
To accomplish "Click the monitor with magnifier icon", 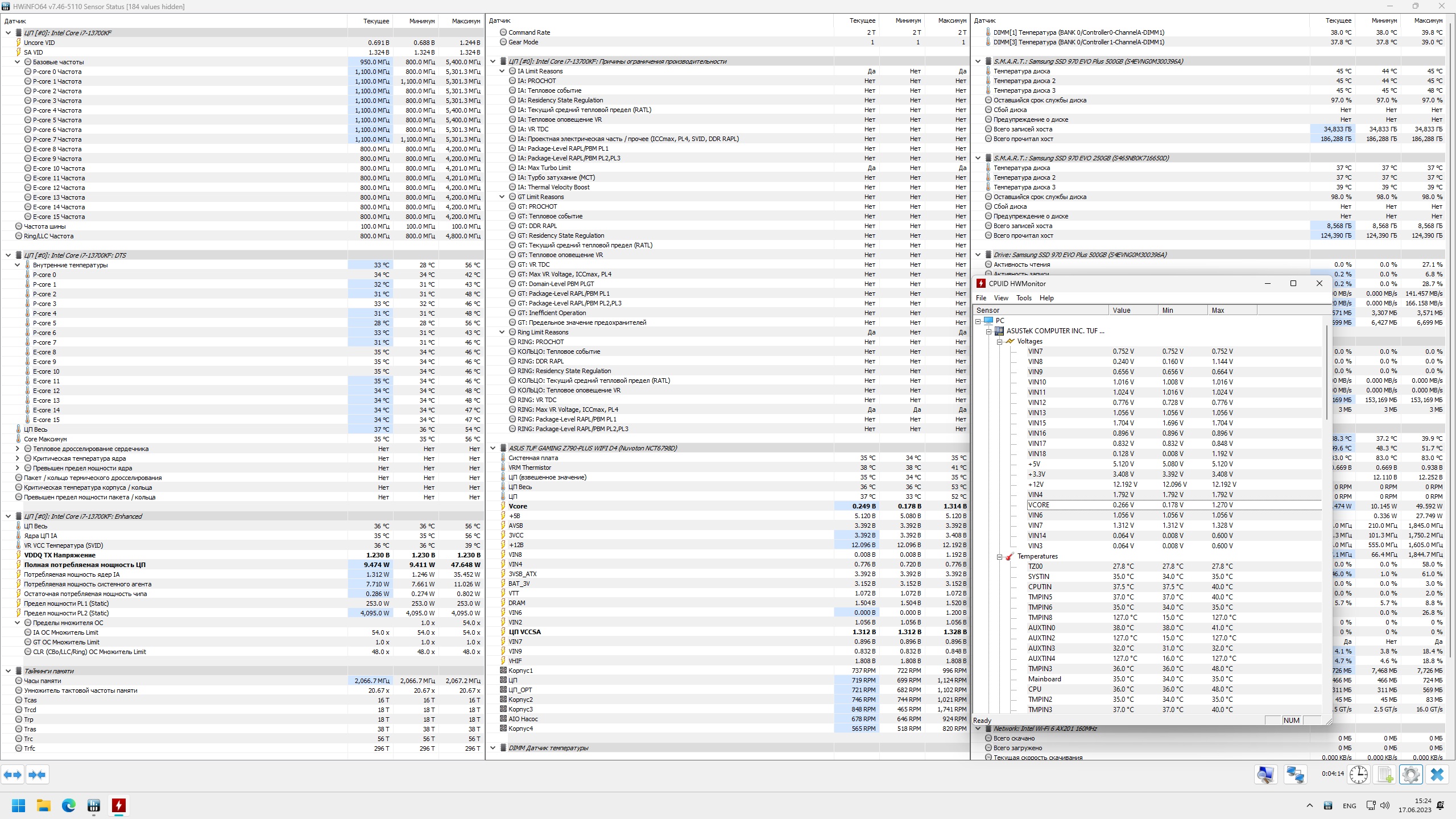I will pos(1265,775).
